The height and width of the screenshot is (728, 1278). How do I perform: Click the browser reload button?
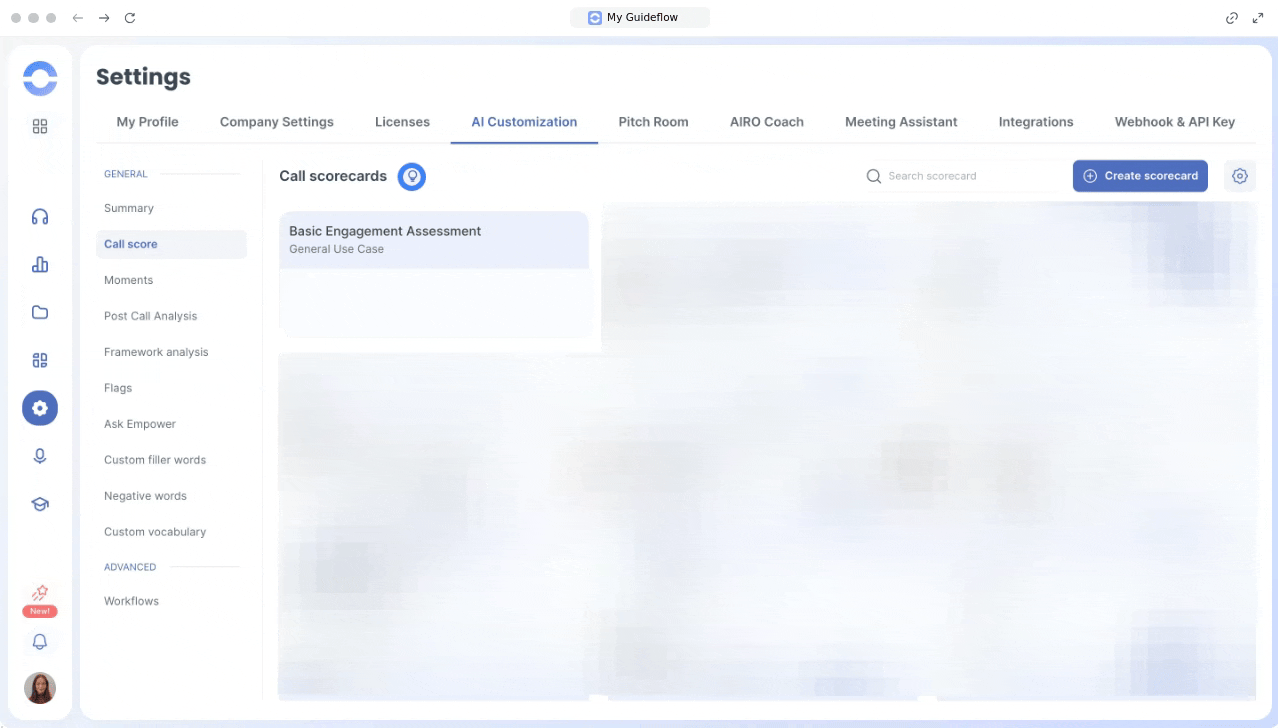click(130, 18)
